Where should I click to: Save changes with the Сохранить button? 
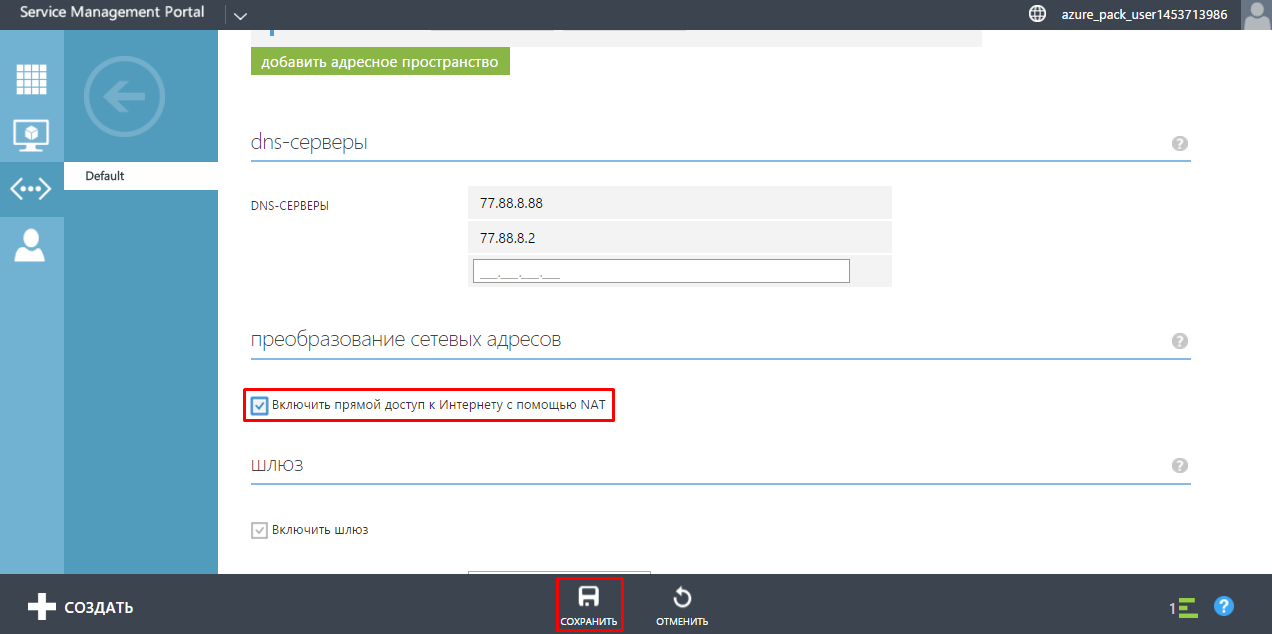(589, 606)
